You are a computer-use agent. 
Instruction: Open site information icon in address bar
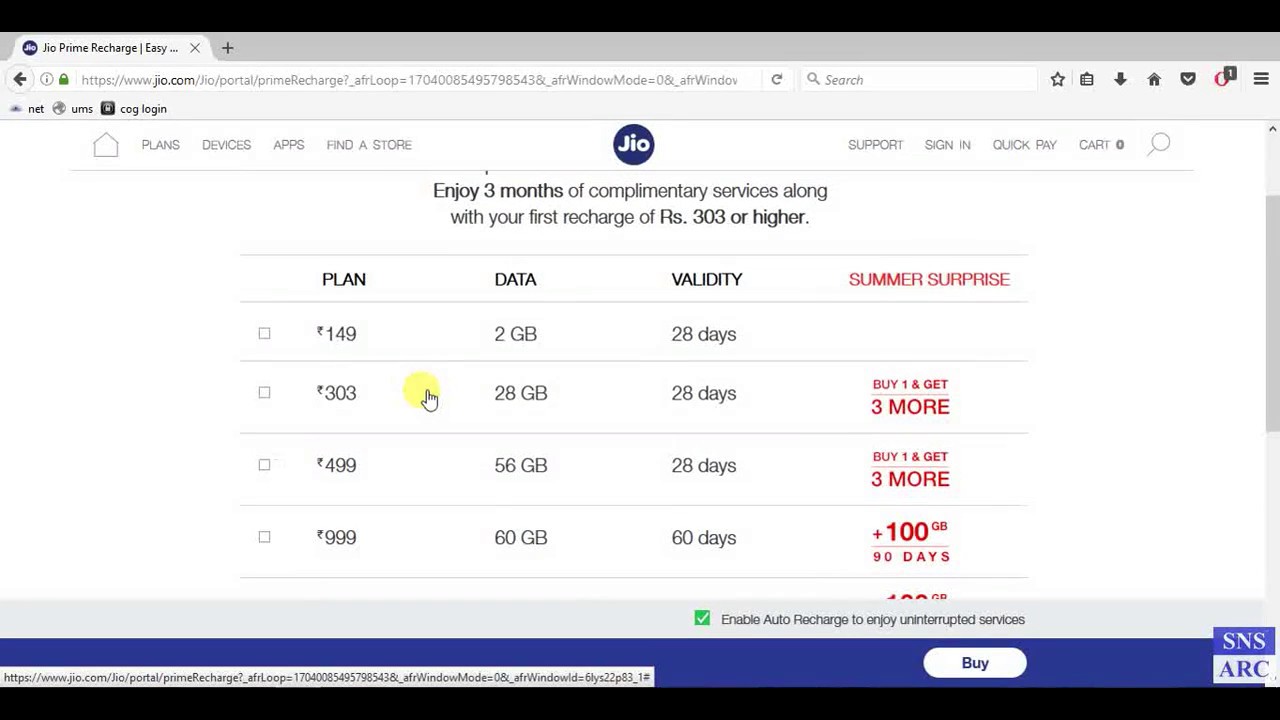pos(47,79)
